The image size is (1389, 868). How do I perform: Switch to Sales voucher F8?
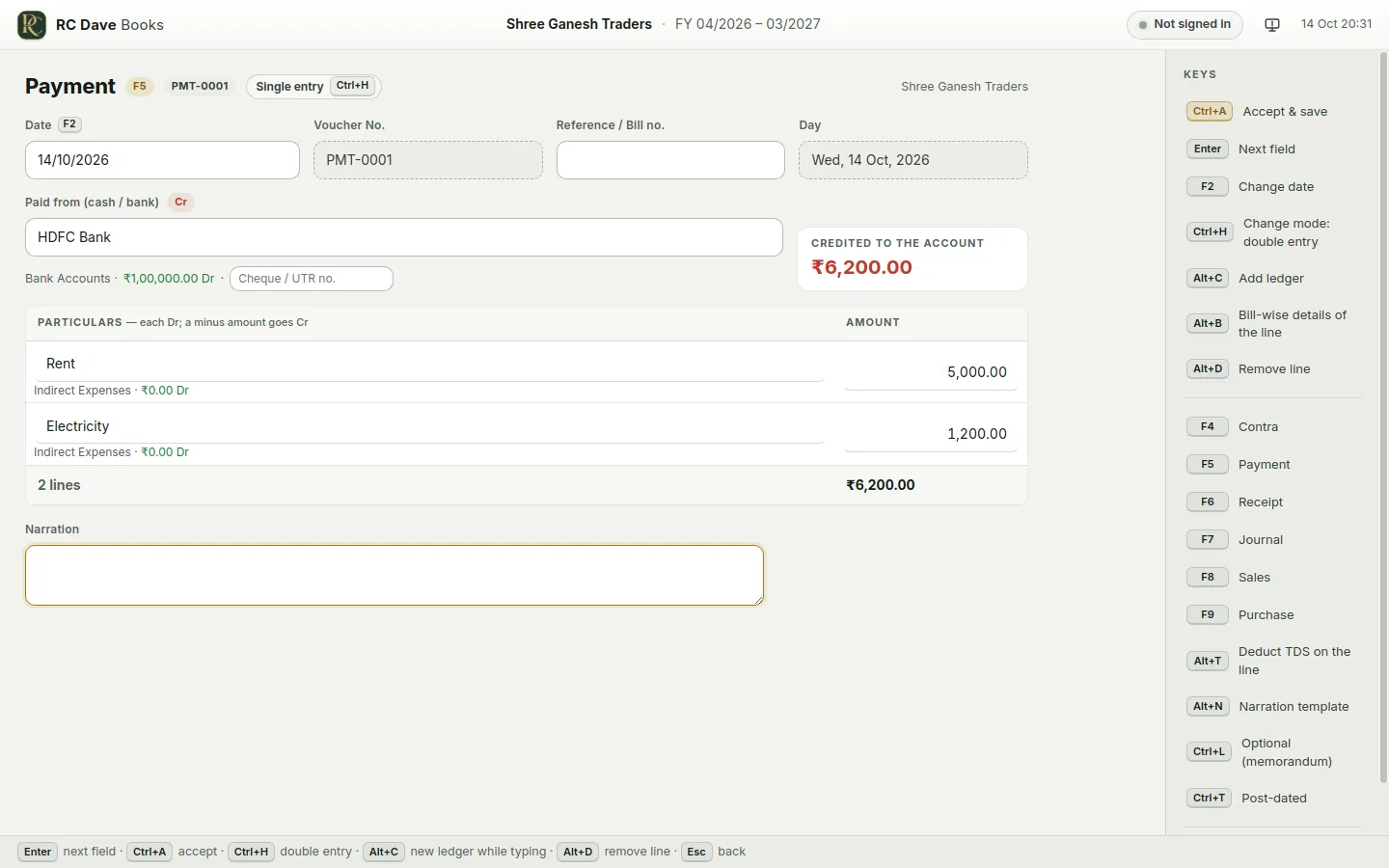(x=1272, y=578)
